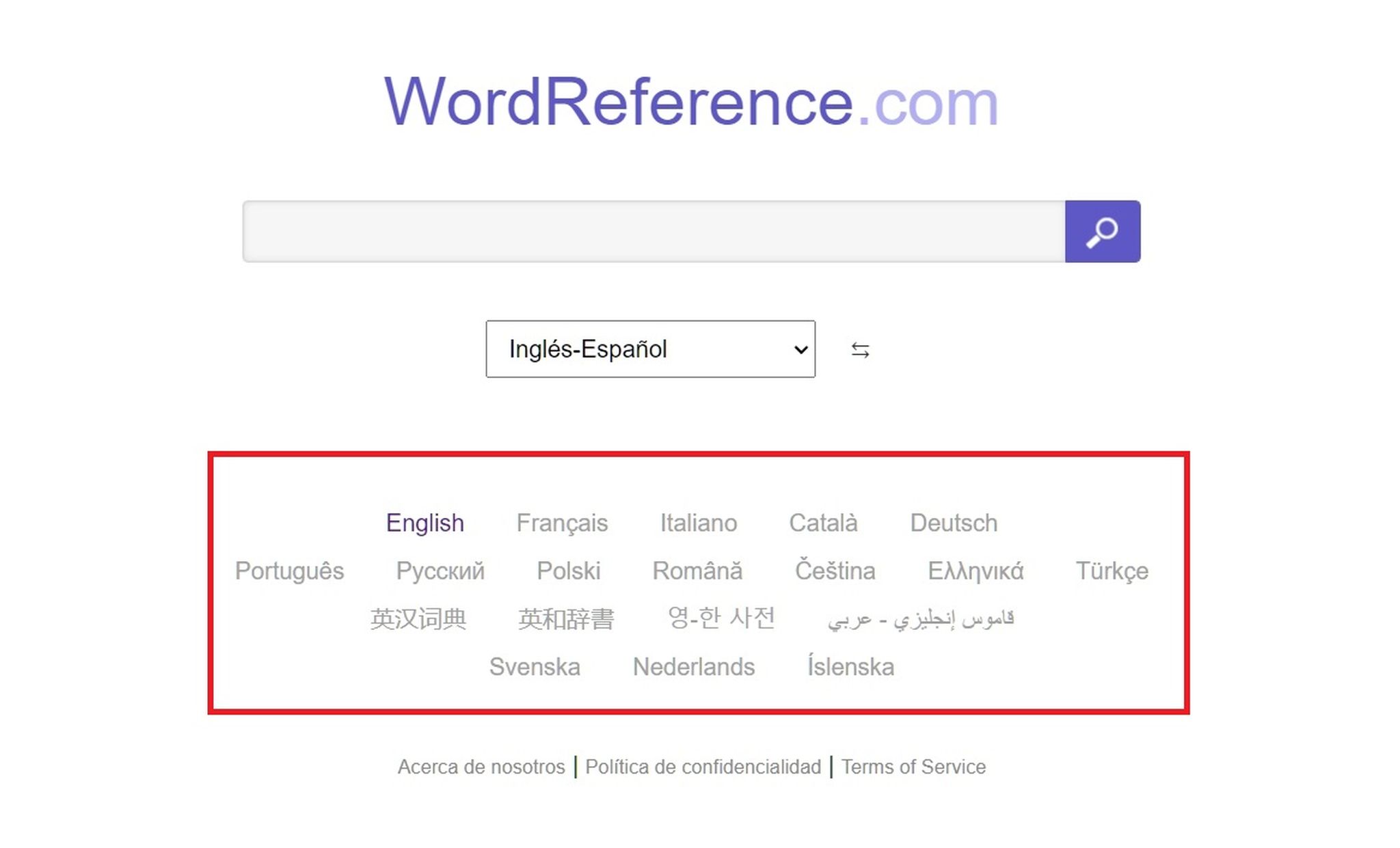Screen dimensions: 1400x848
Task: Select Türkçe from the language list
Action: pos(1113,571)
